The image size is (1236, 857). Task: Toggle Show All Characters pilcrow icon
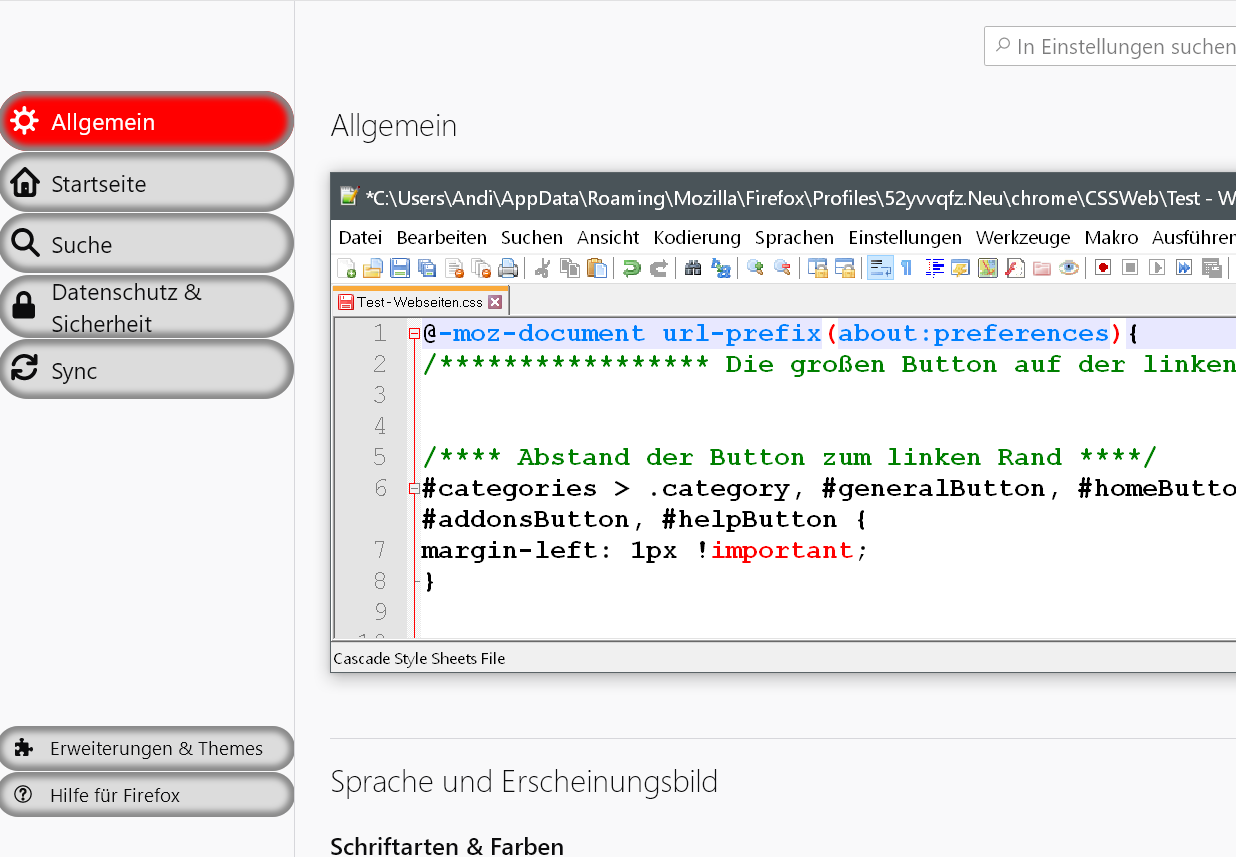tap(907, 267)
